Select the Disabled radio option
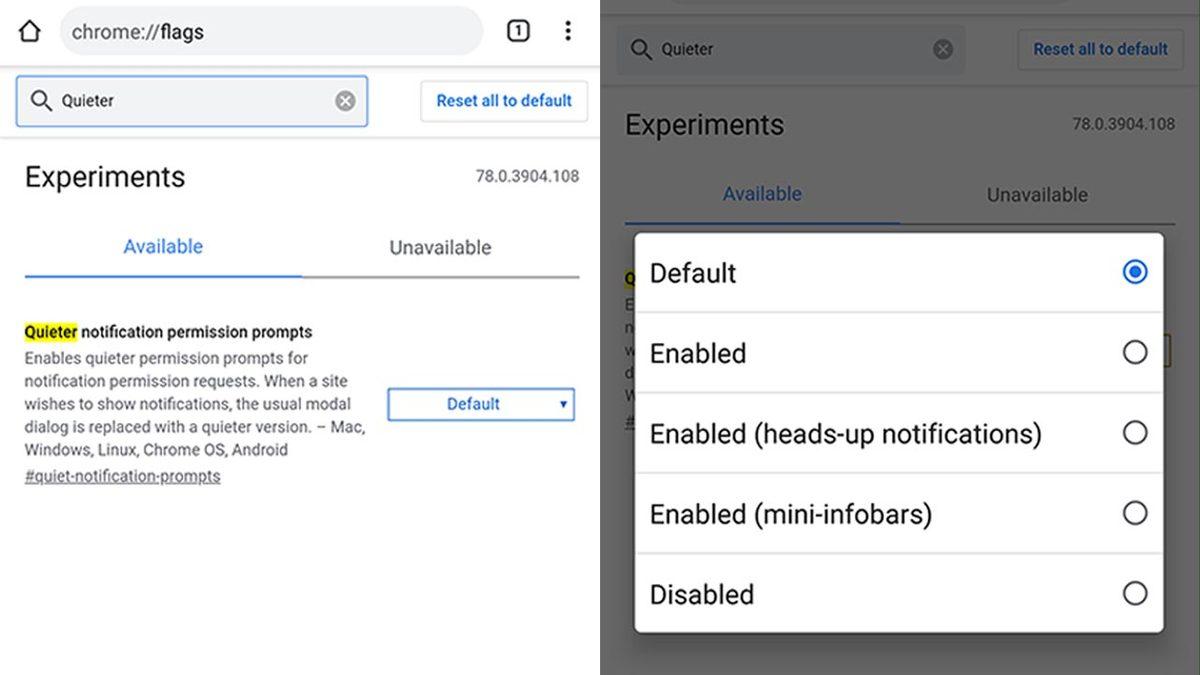The width and height of the screenshot is (1200, 675). click(1135, 594)
